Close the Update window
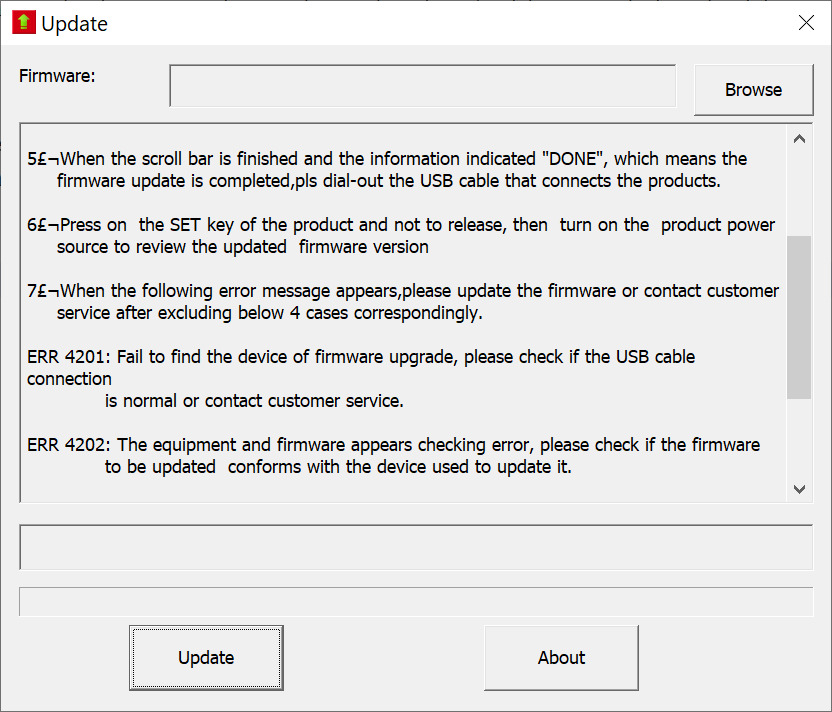 (x=806, y=23)
